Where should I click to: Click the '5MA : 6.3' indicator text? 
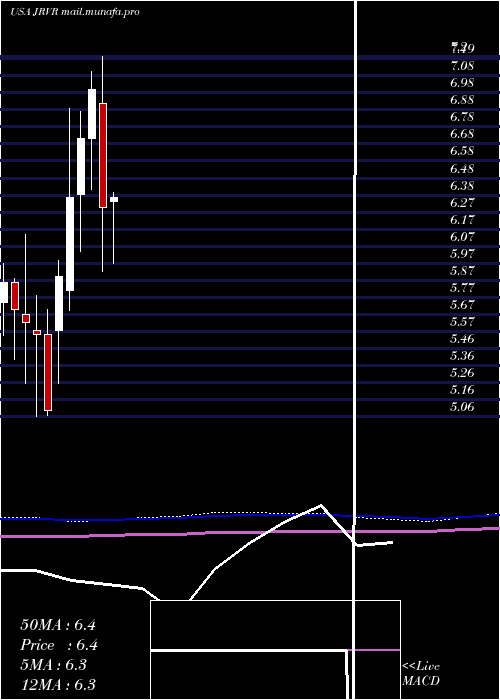(54, 665)
